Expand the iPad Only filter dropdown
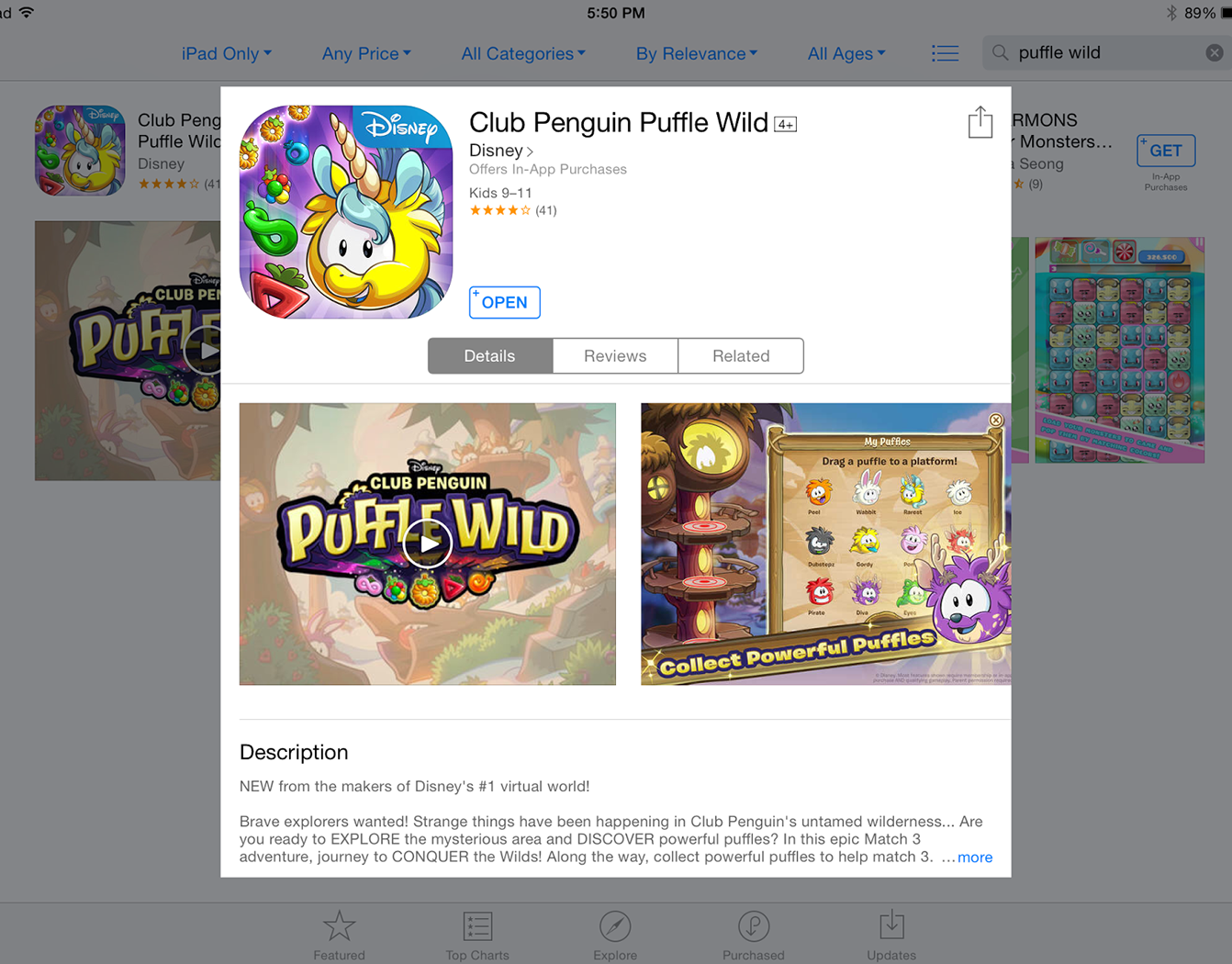This screenshot has height=964, width=1232. 227,53
